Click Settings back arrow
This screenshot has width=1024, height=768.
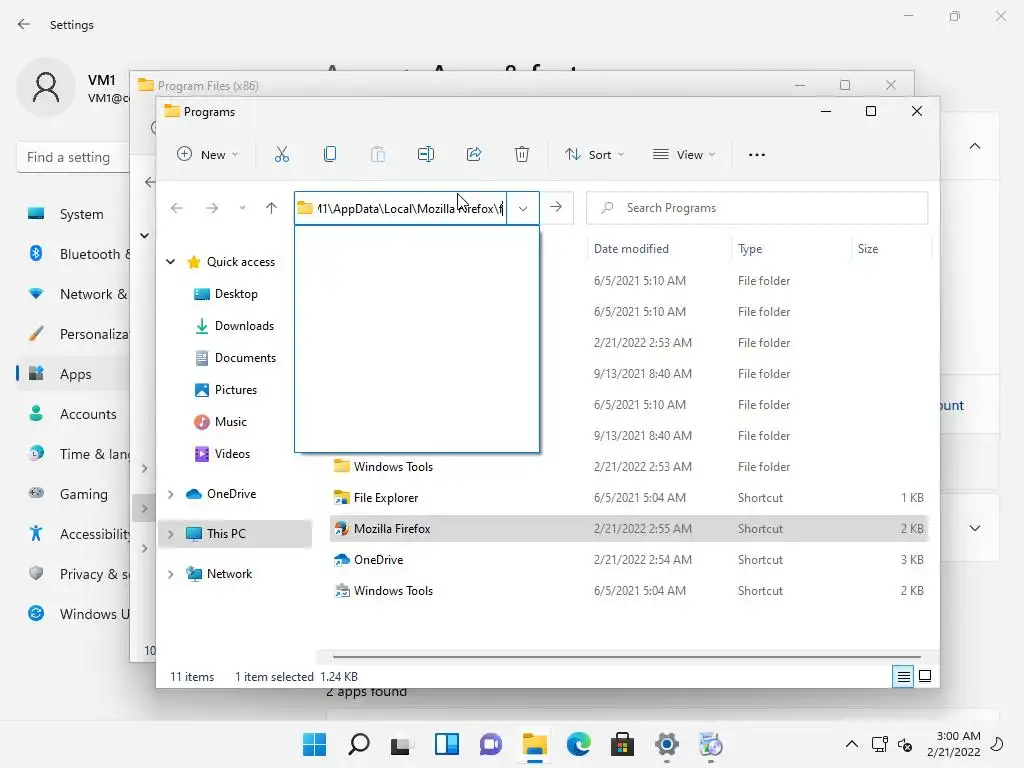(x=24, y=24)
